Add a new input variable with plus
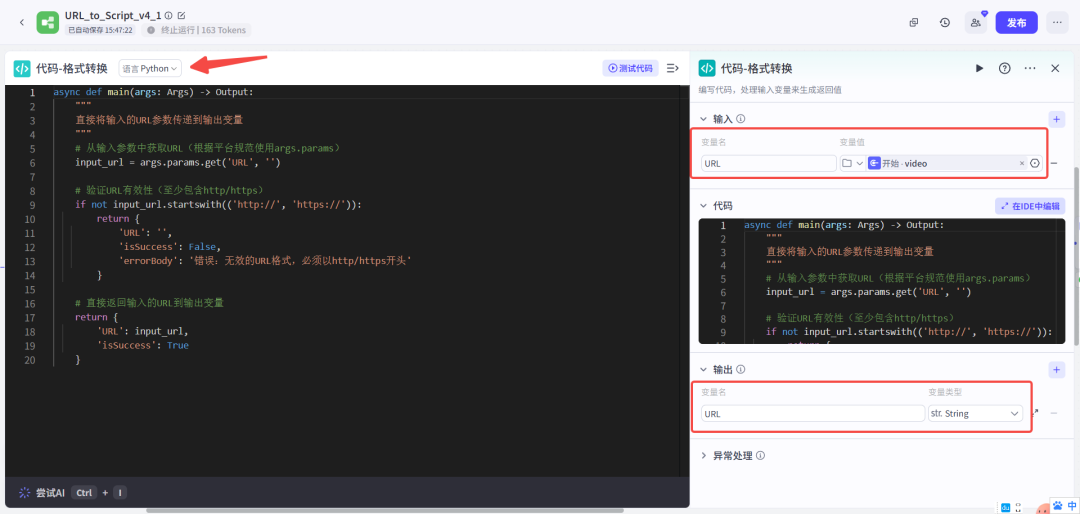Image resolution: width=1080 pixels, height=514 pixels. click(x=1057, y=119)
